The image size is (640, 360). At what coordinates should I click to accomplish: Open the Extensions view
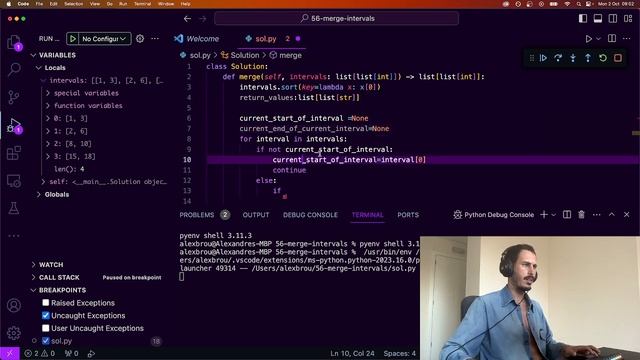tap(14, 153)
